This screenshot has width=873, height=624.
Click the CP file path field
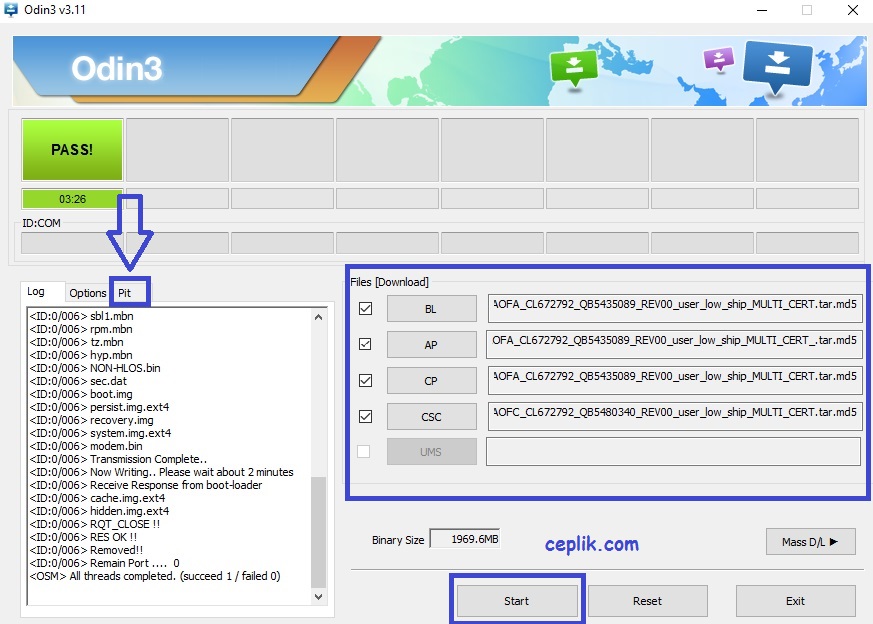(x=675, y=381)
